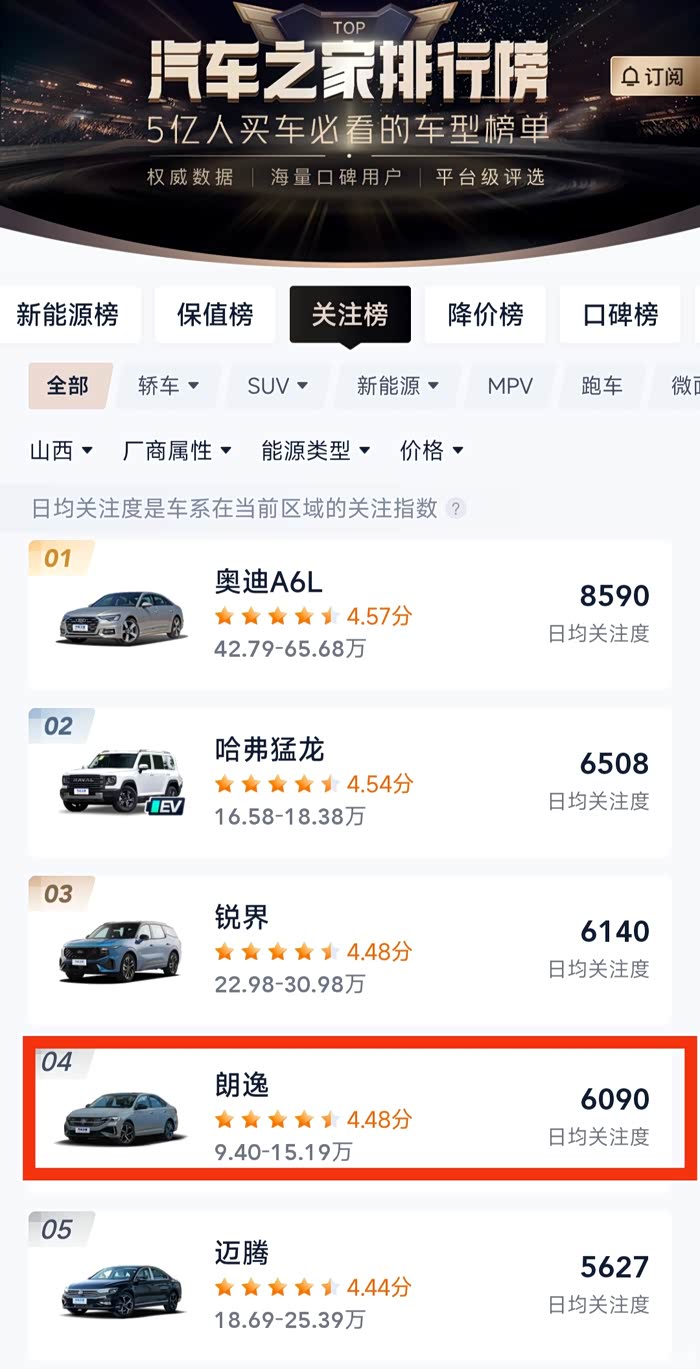Click the question mark help icon
Image resolution: width=700 pixels, height=1369 pixels.
click(x=456, y=508)
